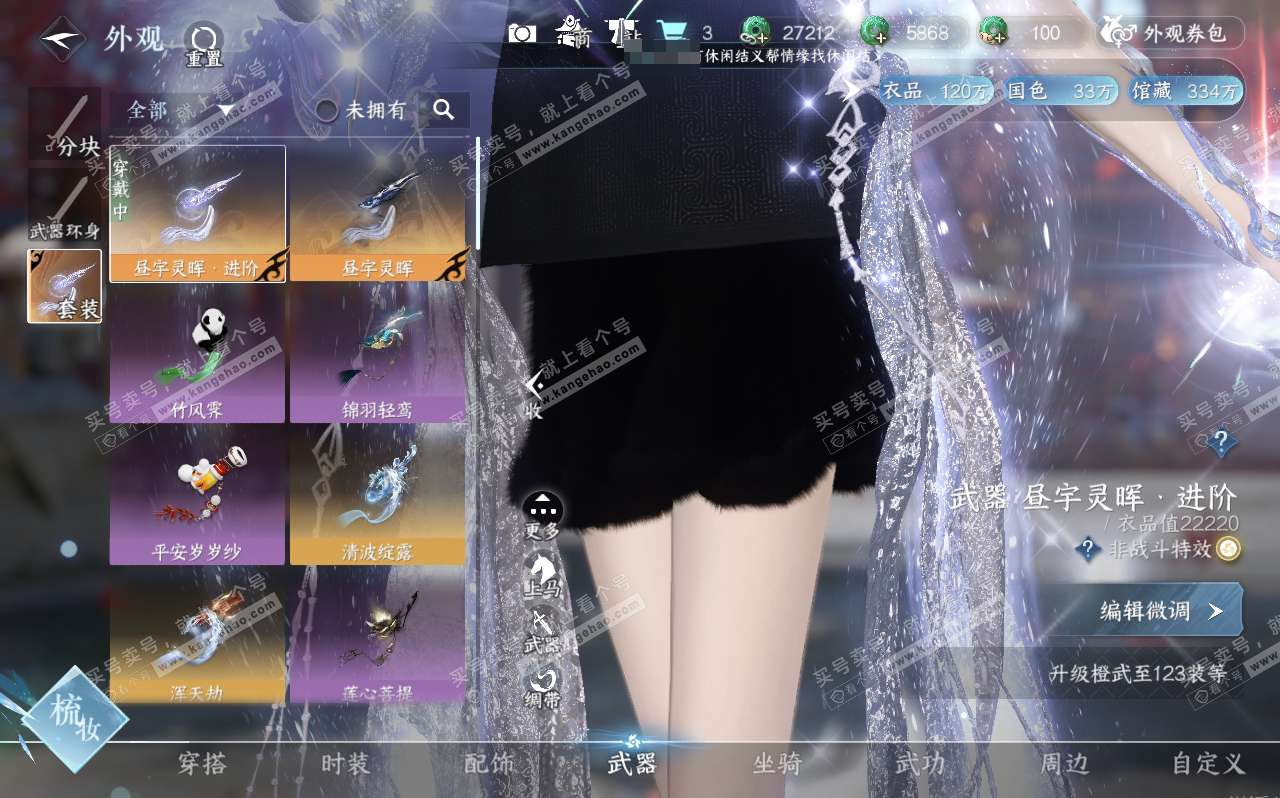Open the camera screenshot icon
Viewport: 1280px width, 798px height.
pyautogui.click(x=522, y=33)
